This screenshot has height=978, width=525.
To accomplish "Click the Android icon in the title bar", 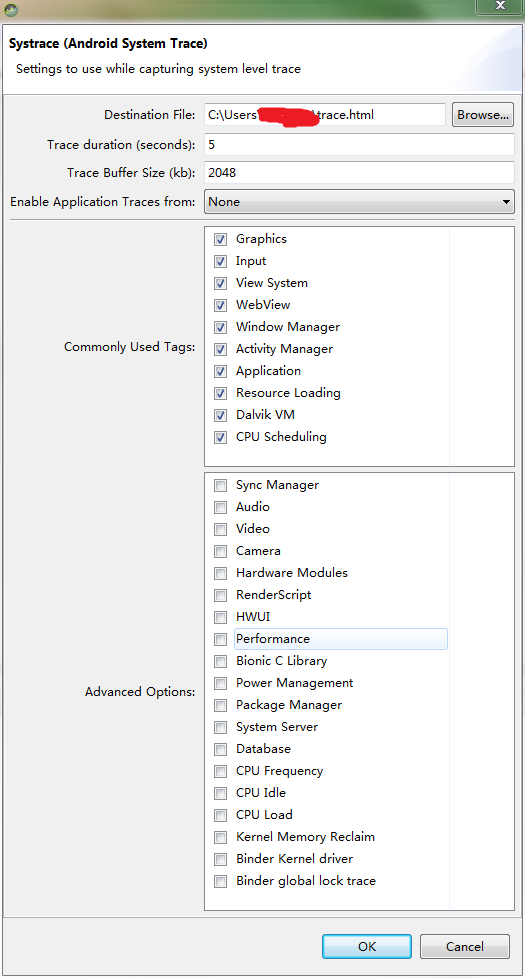I will 10,9.
